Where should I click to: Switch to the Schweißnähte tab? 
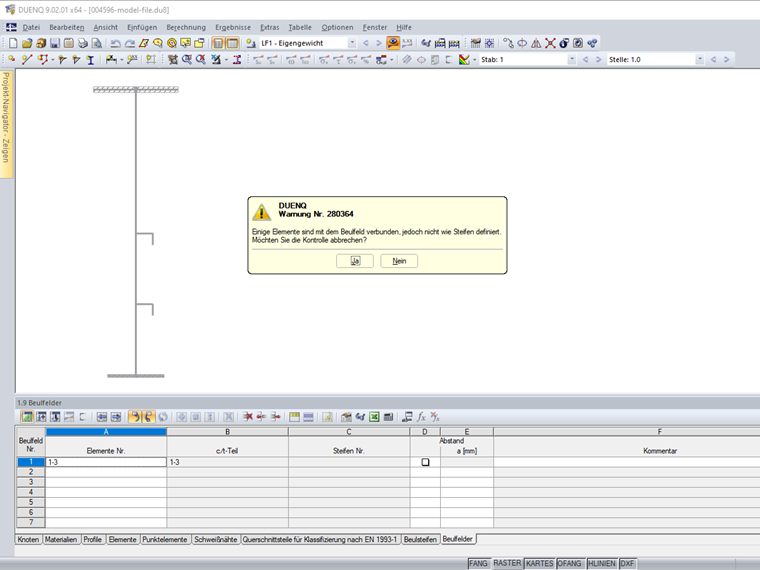click(x=216, y=539)
